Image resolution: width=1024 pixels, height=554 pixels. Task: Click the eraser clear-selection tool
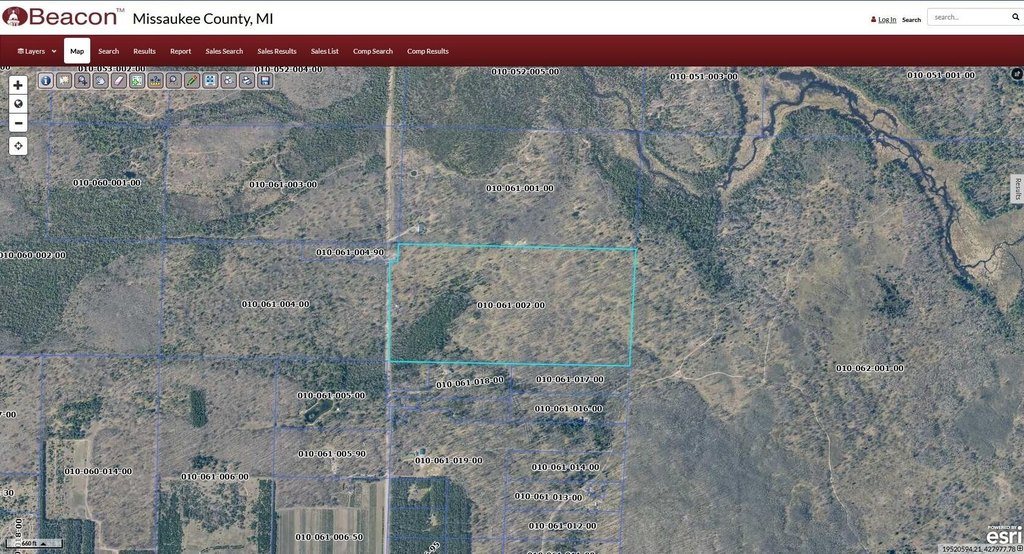pos(119,80)
